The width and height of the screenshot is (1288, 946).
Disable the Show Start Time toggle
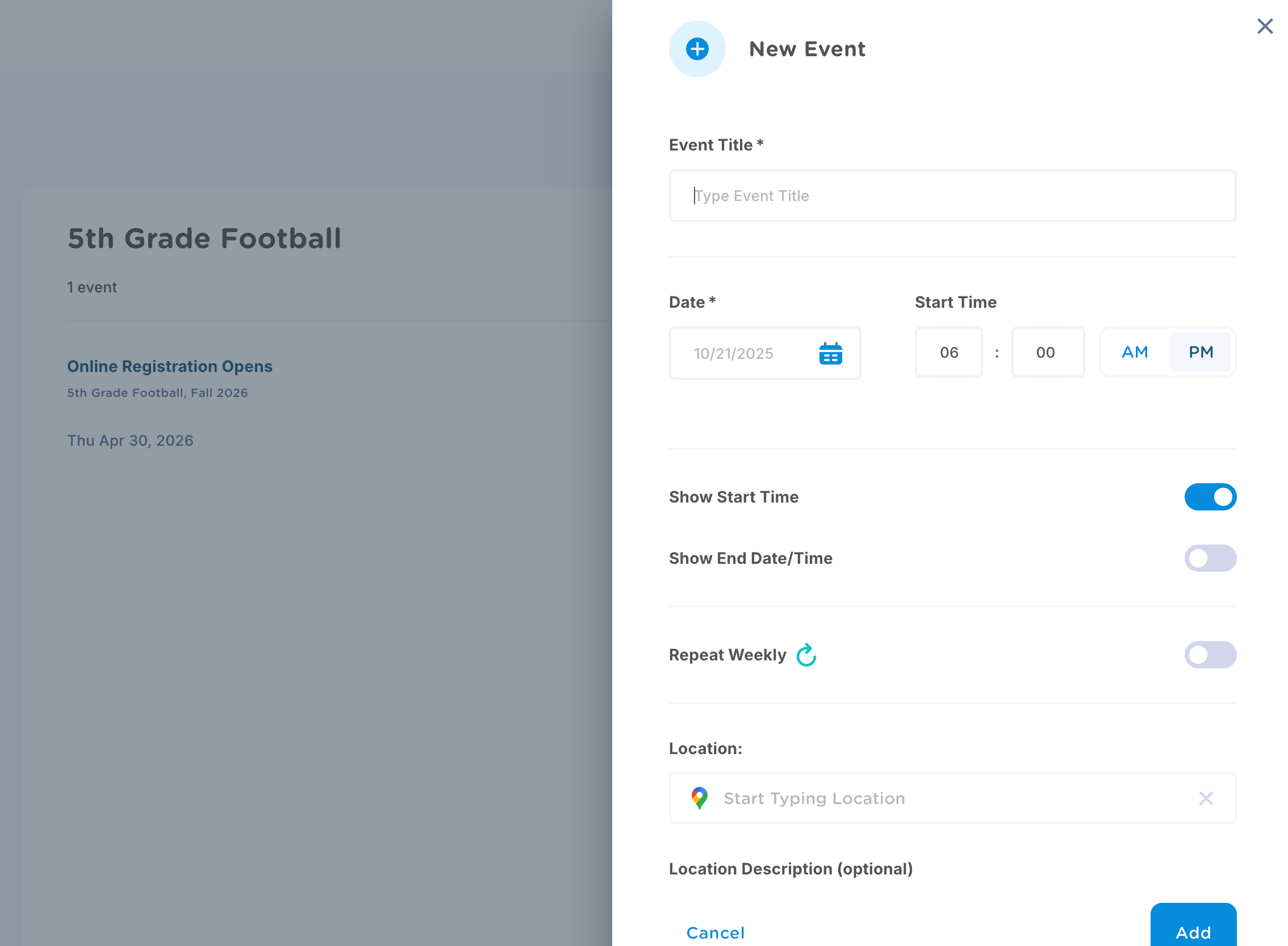1209,496
